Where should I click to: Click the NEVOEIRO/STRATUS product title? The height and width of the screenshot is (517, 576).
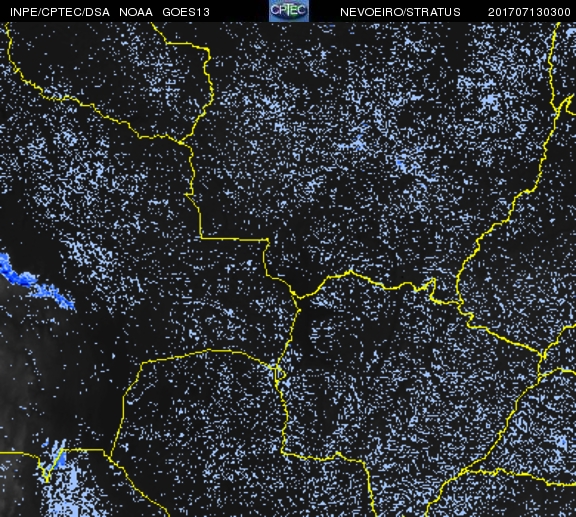[400, 12]
